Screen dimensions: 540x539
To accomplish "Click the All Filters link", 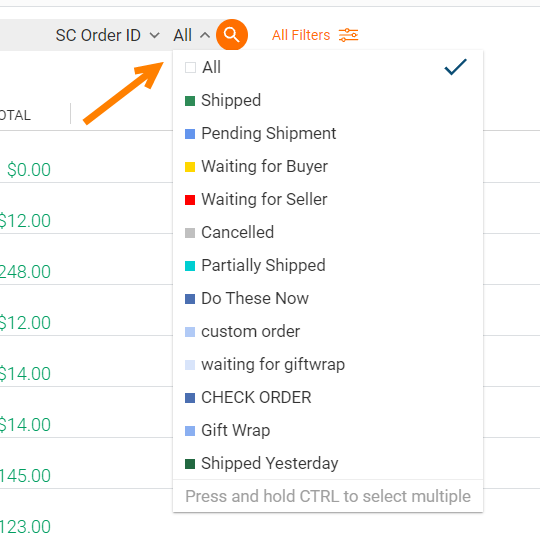I will (x=301, y=35).
